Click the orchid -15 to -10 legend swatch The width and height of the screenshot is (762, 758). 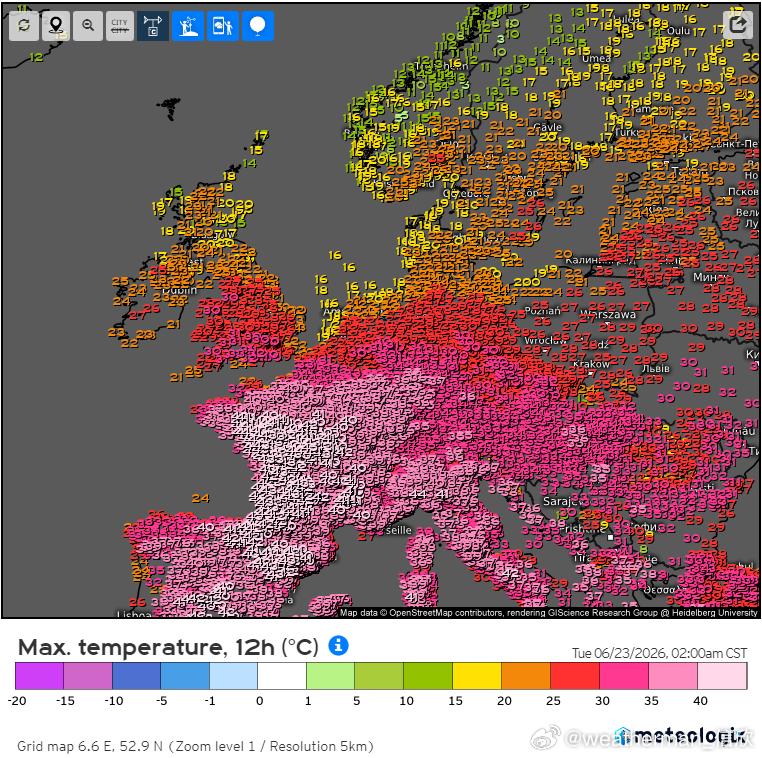coord(88,675)
